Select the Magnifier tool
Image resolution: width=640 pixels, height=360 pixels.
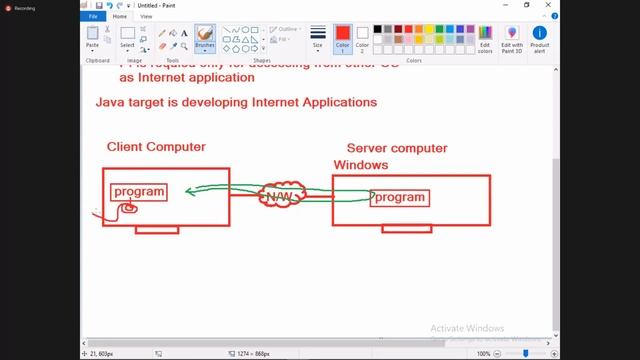coord(184,46)
